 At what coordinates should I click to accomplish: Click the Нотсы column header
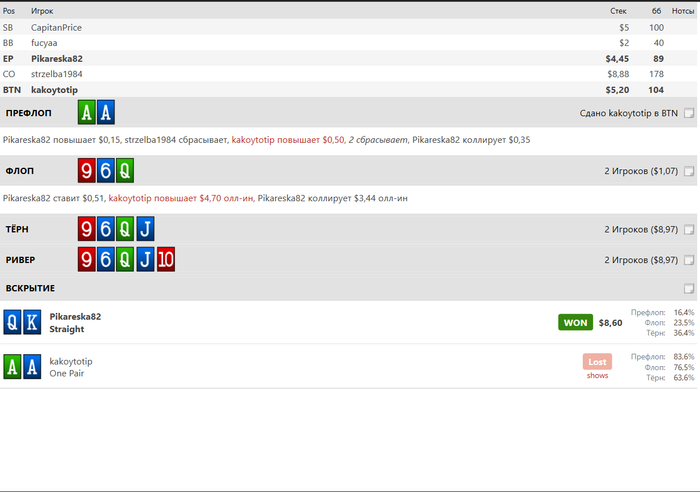[x=683, y=11]
